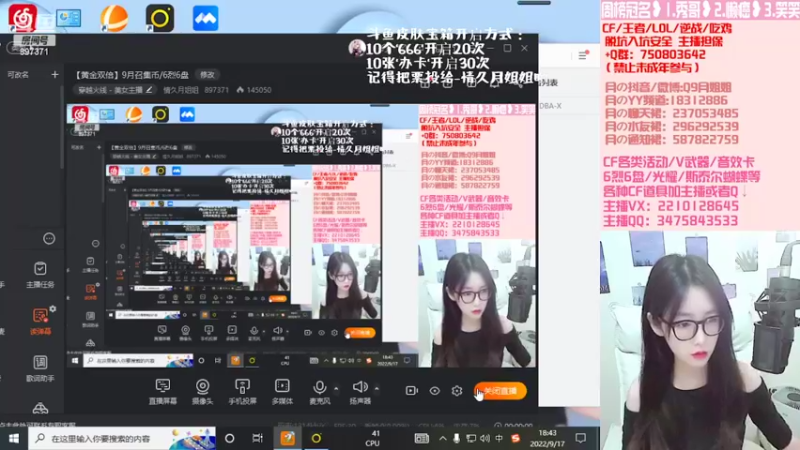Select the 手机投屏 phone casting source
This screenshot has height=450, width=800.
[x=242, y=391]
